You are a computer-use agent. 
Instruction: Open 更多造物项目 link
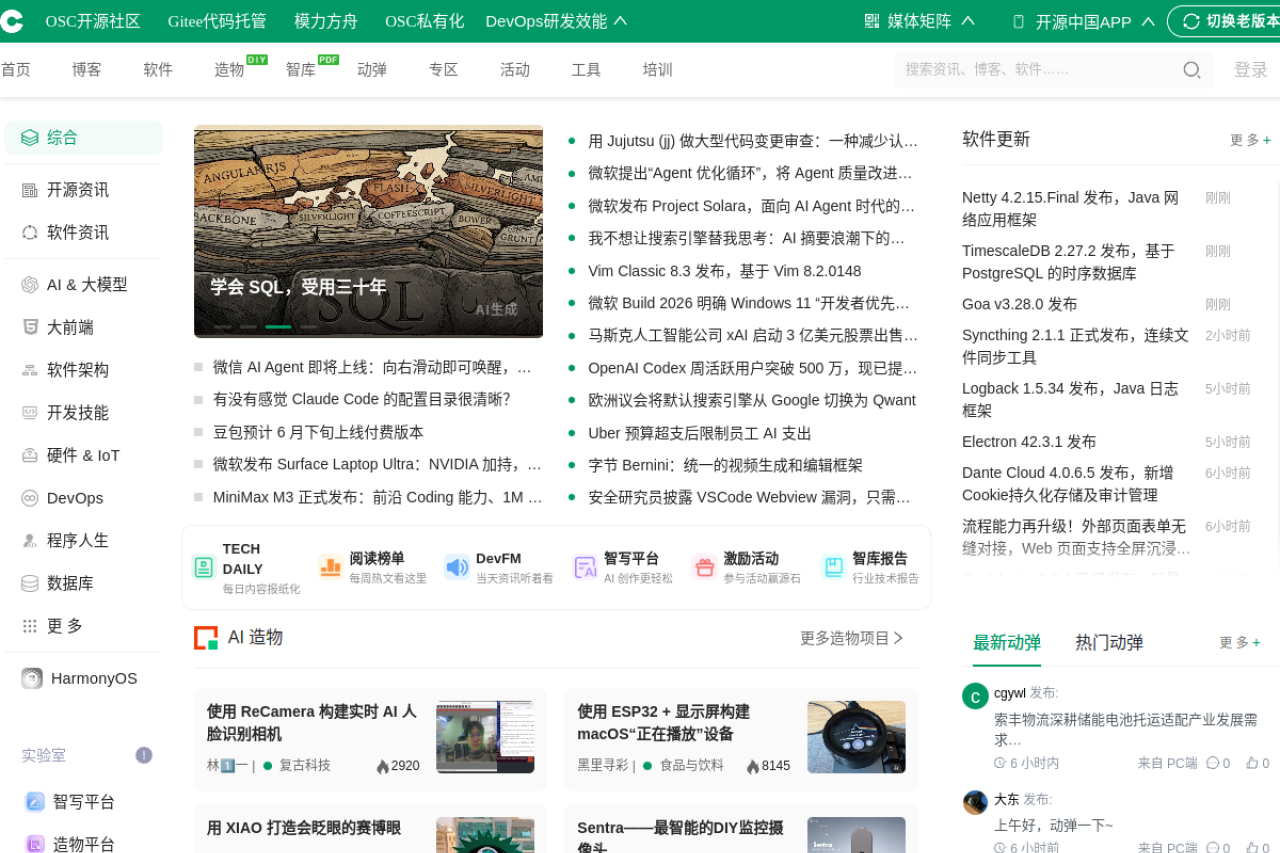click(x=852, y=638)
